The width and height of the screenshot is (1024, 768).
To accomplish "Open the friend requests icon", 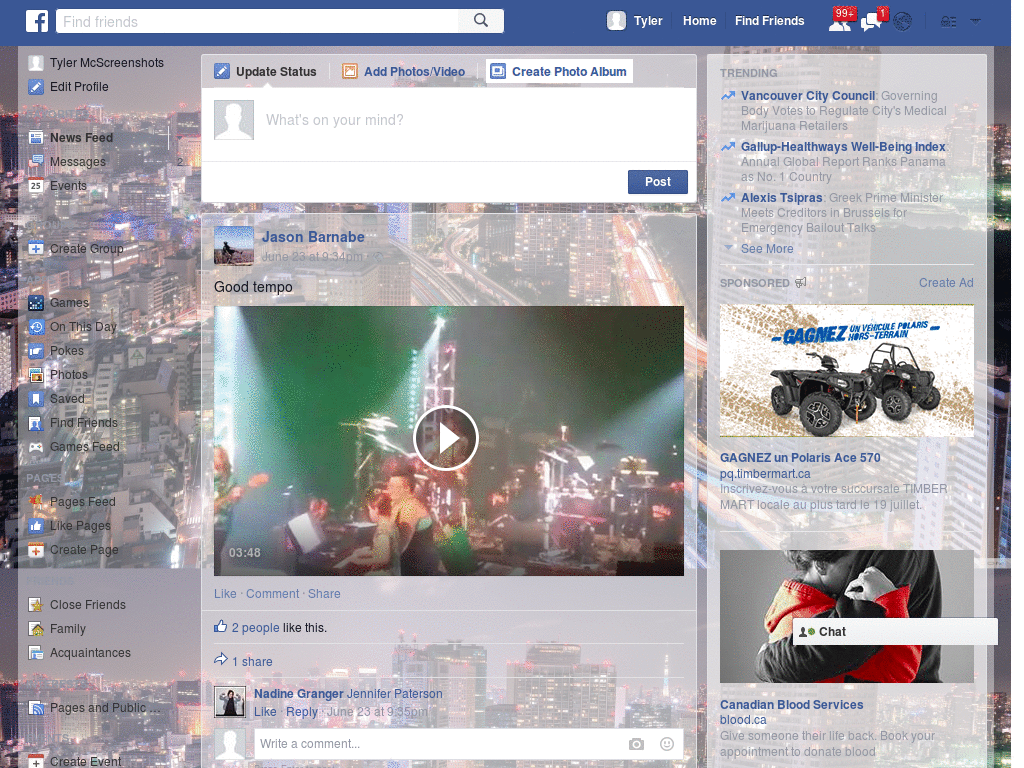I will click(840, 20).
